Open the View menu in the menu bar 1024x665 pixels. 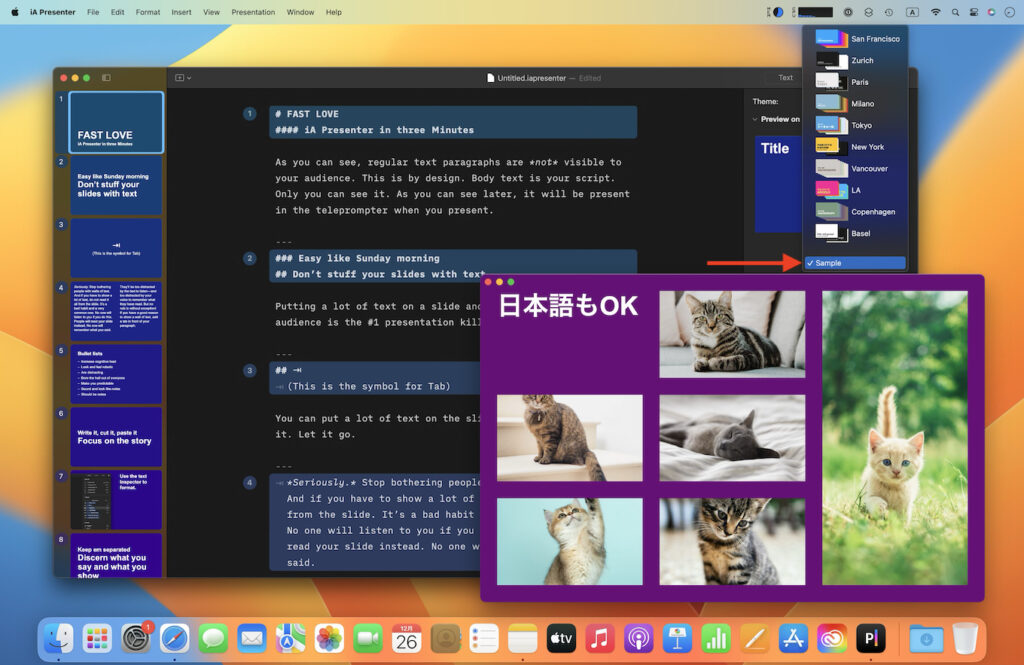point(212,12)
